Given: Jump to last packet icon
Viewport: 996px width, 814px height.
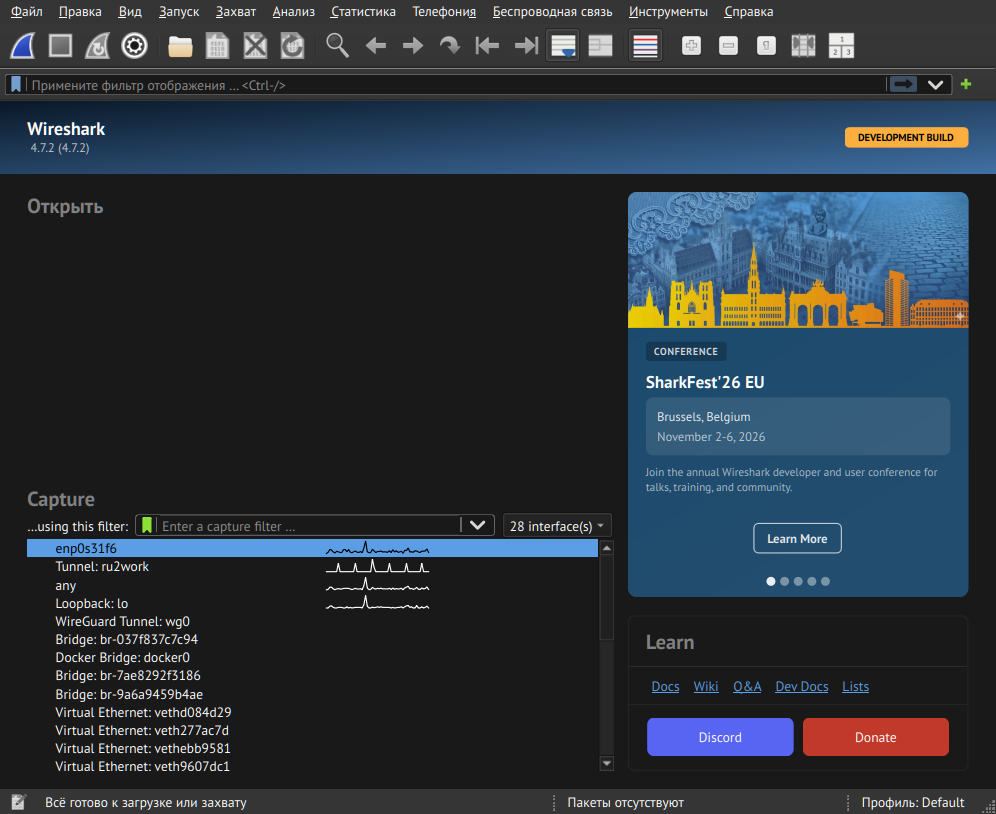Looking at the screenshot, I should pos(526,46).
